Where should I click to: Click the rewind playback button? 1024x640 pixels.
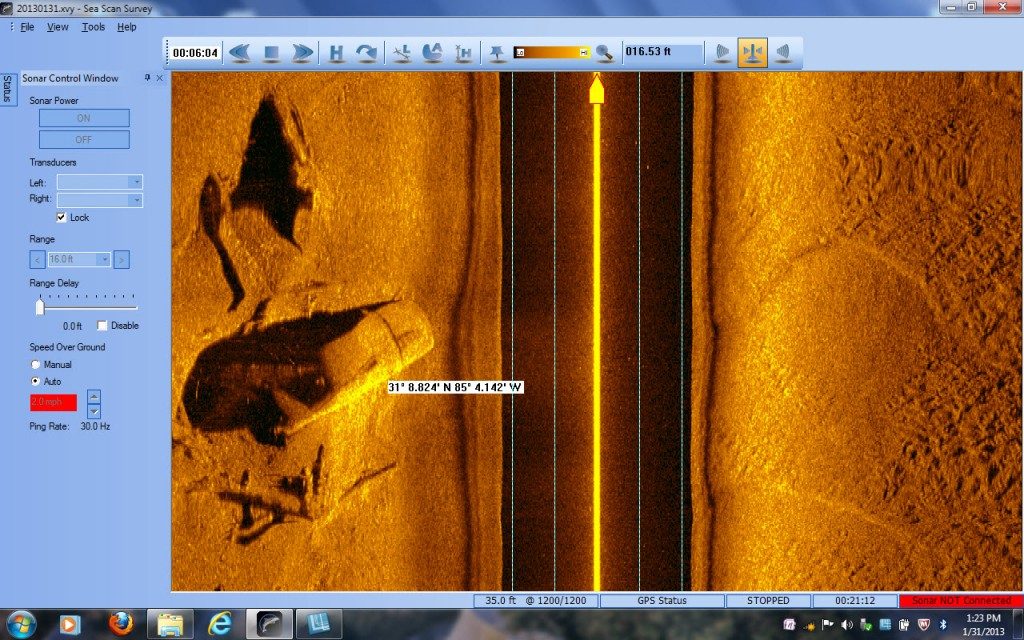click(x=239, y=52)
